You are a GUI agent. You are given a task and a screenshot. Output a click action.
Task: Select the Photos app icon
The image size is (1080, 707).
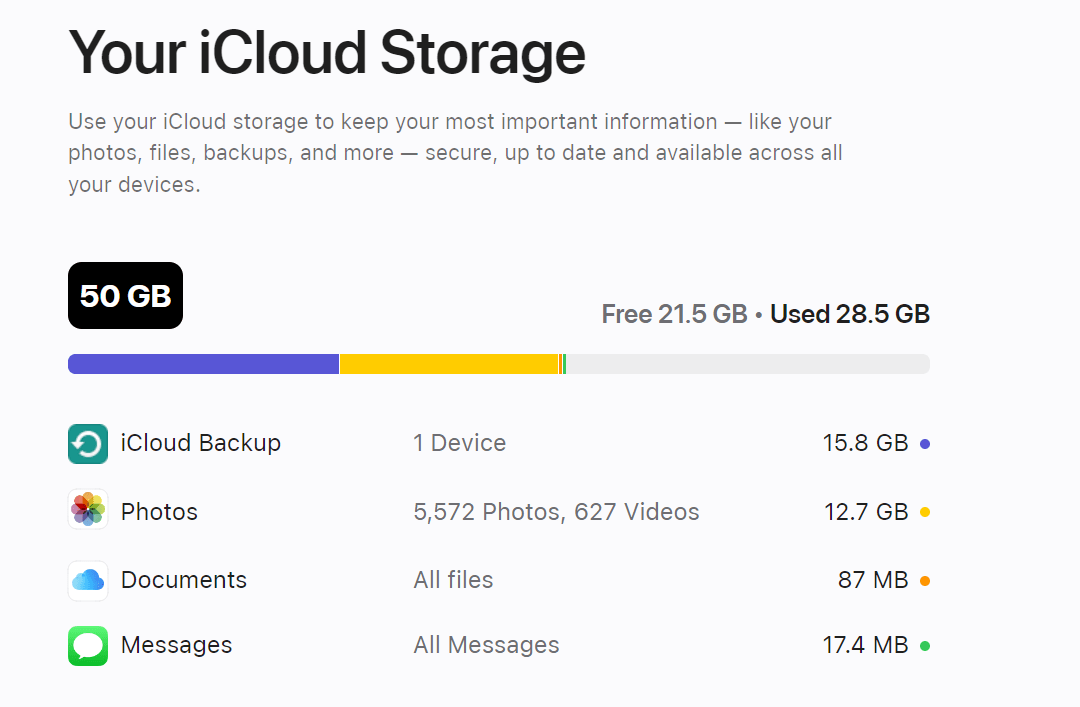coord(87,511)
